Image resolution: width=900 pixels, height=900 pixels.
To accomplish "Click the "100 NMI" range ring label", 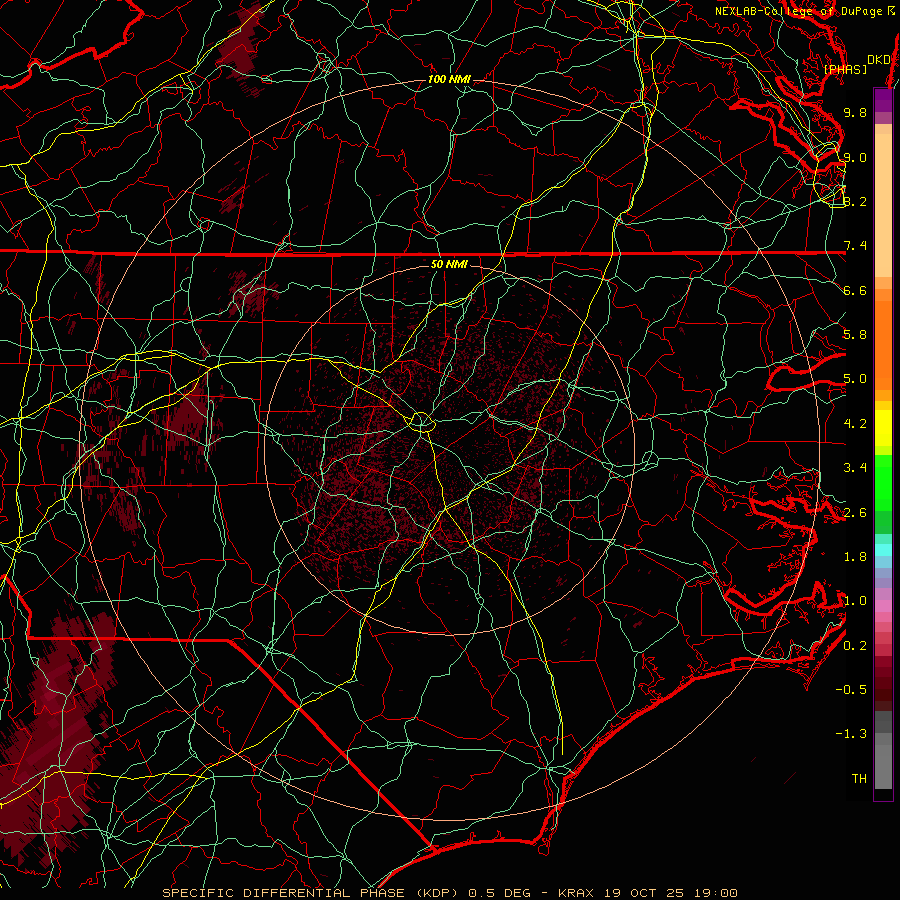I will (x=449, y=79).
